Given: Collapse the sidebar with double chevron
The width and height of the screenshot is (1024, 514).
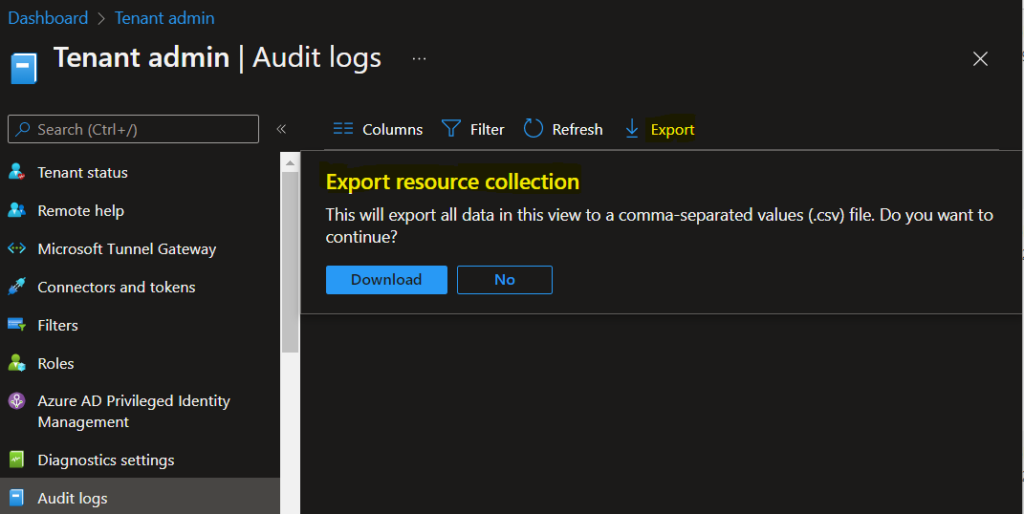Looking at the screenshot, I should 281,129.
